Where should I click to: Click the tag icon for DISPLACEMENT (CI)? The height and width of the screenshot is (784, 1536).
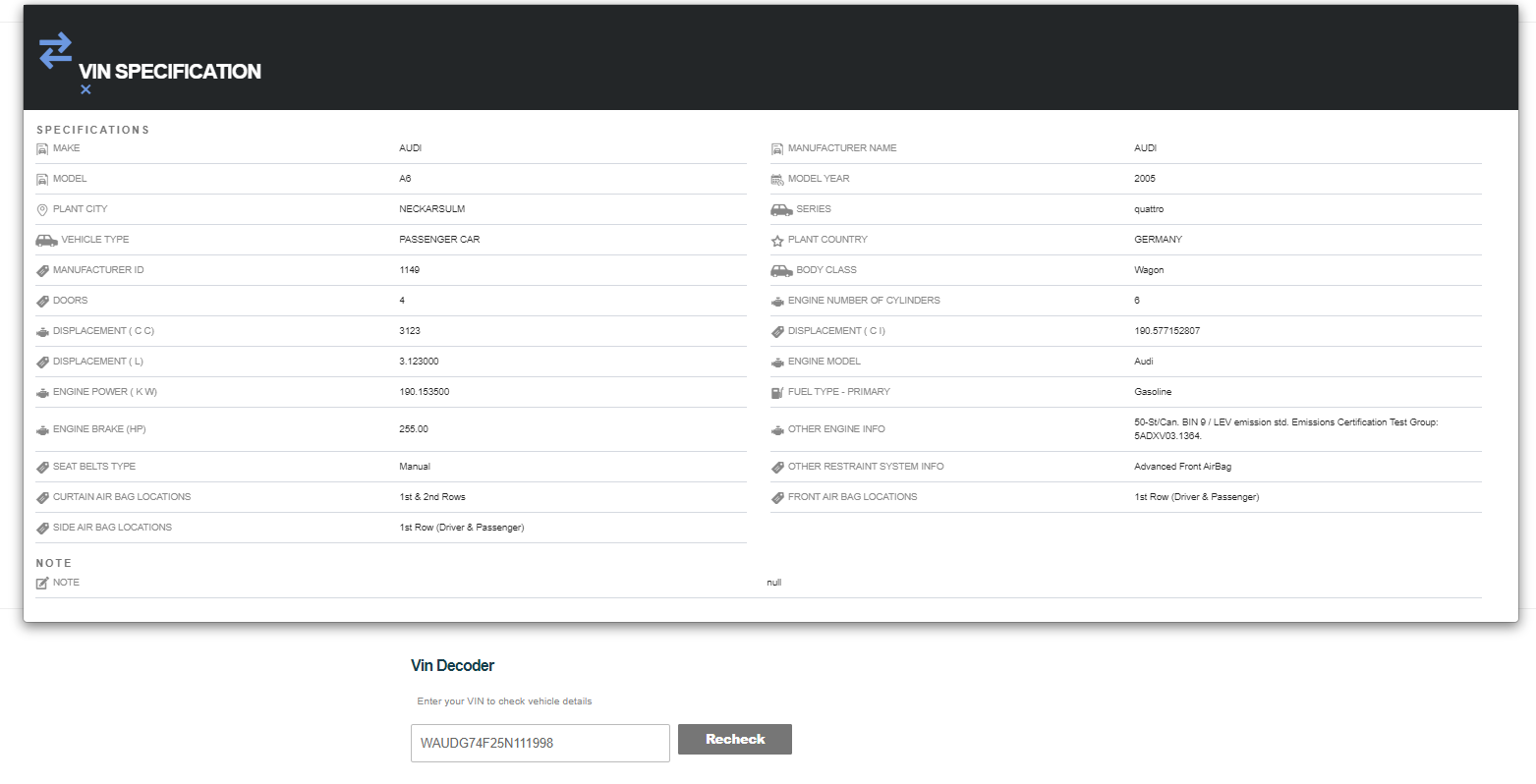pos(777,332)
